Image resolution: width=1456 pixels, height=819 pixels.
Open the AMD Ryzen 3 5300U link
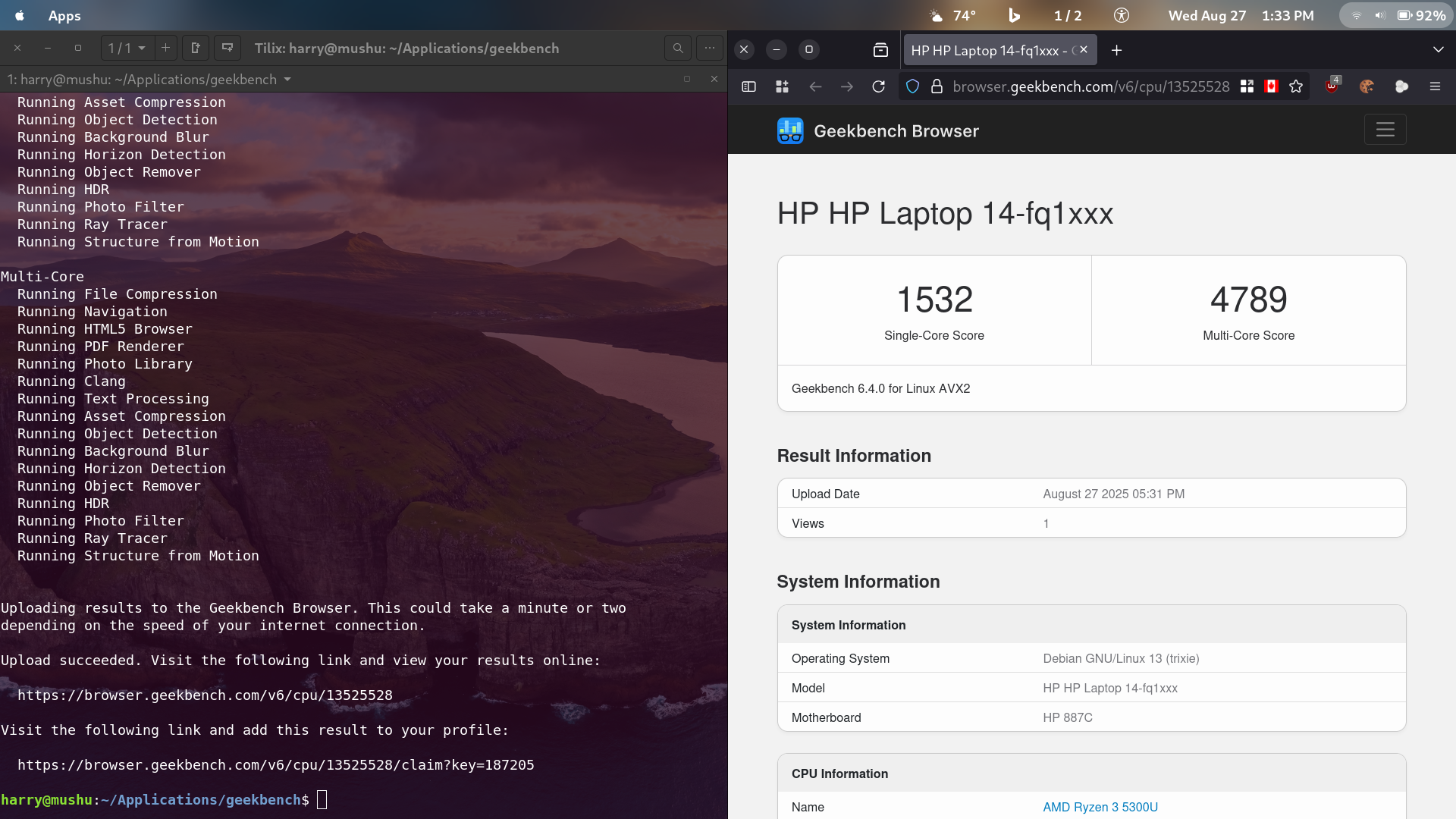coord(1100,807)
